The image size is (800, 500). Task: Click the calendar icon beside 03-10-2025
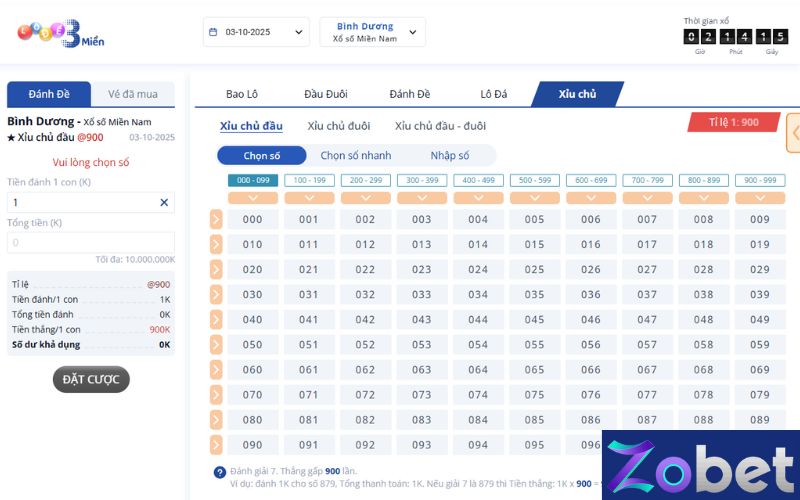coord(213,32)
